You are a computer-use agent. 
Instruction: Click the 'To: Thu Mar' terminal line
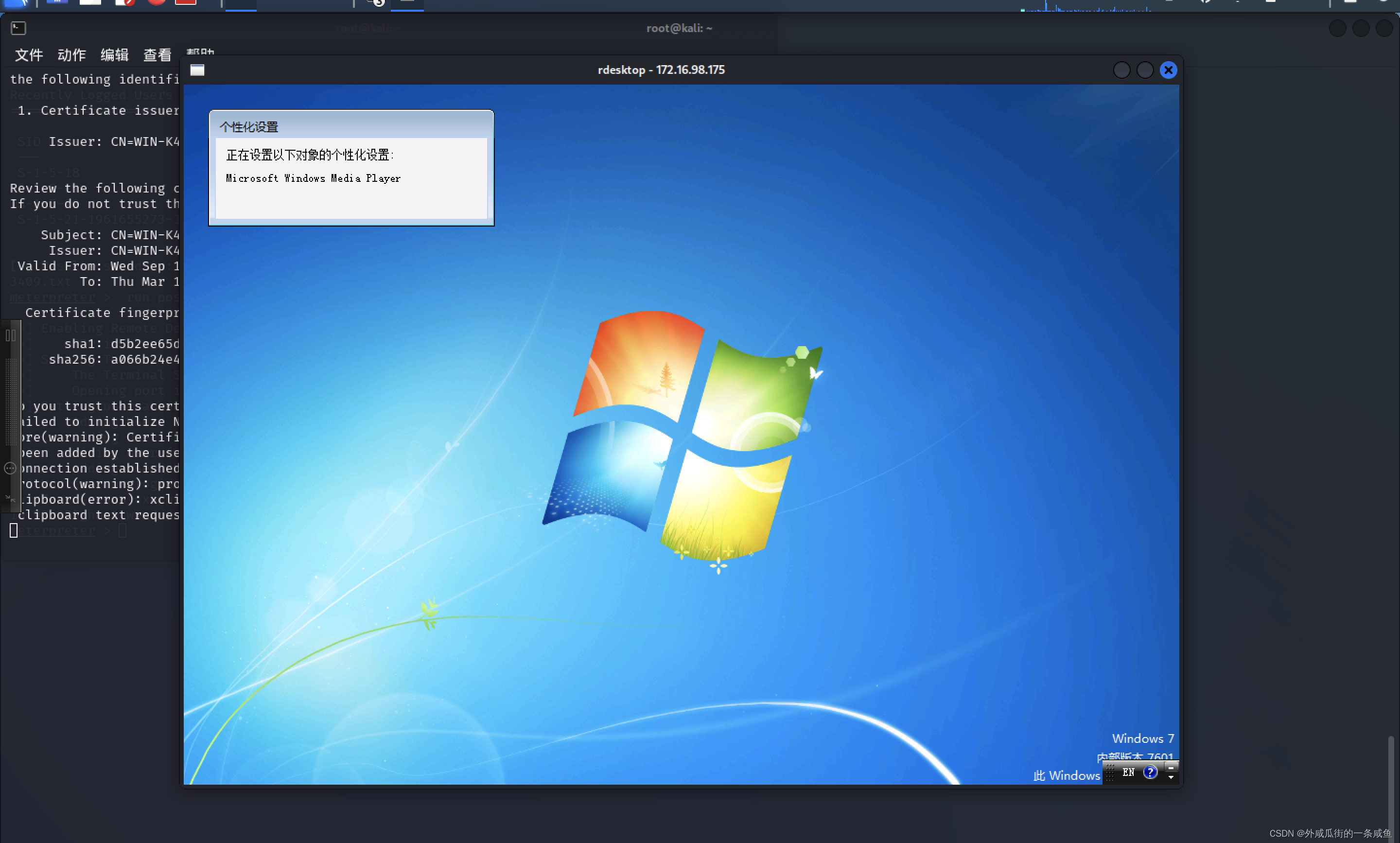coord(129,281)
